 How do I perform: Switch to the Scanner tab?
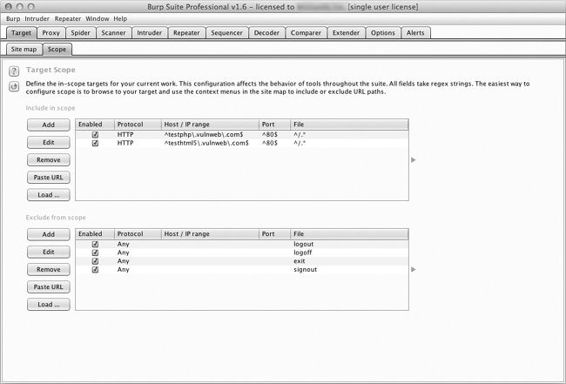click(x=113, y=33)
